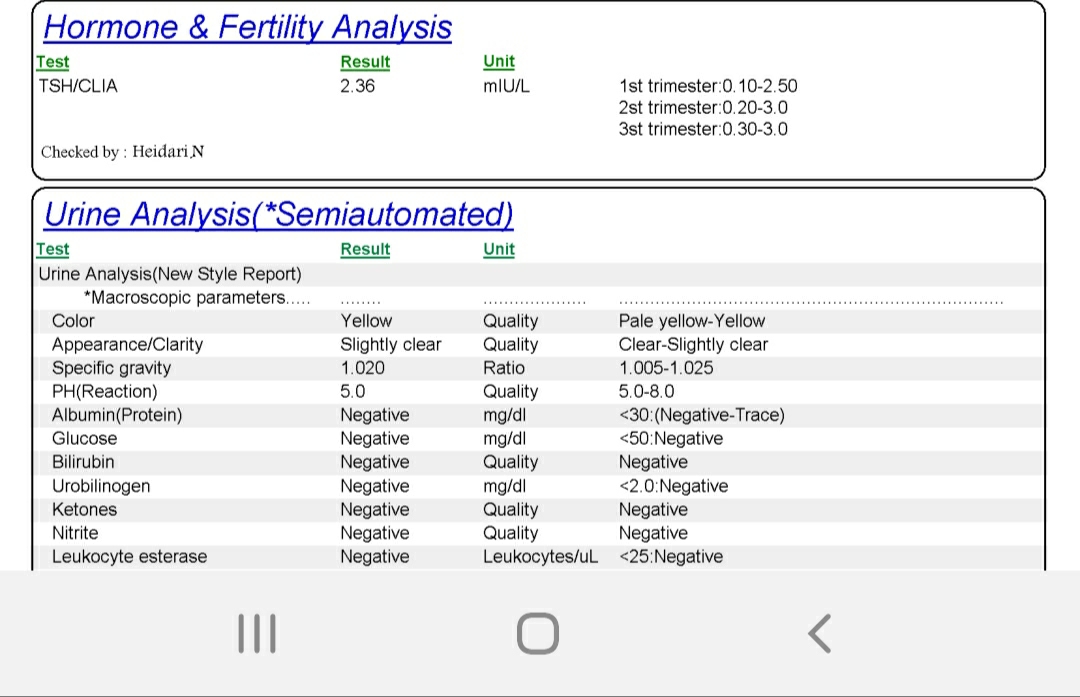
Task: Click the Hormone & Fertility Analysis heading
Action: [248, 28]
